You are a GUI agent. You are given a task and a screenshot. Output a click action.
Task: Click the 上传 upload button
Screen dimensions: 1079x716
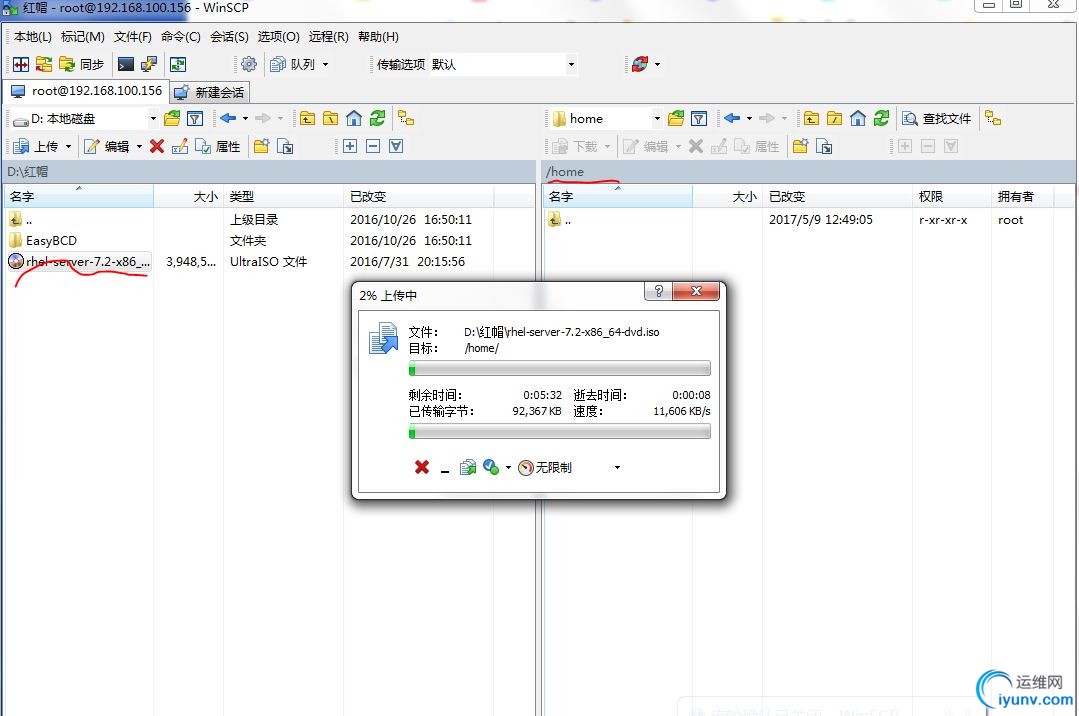[x=36, y=146]
